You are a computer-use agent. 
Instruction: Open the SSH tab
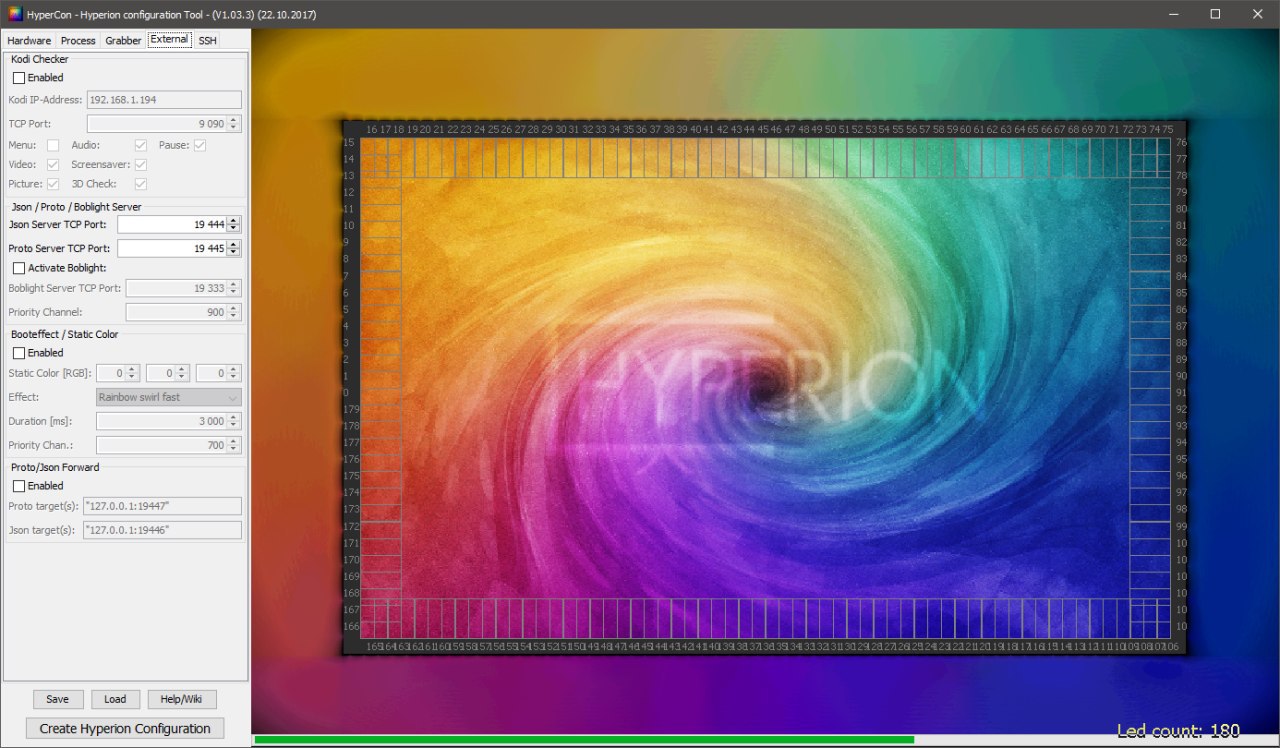[x=207, y=41]
